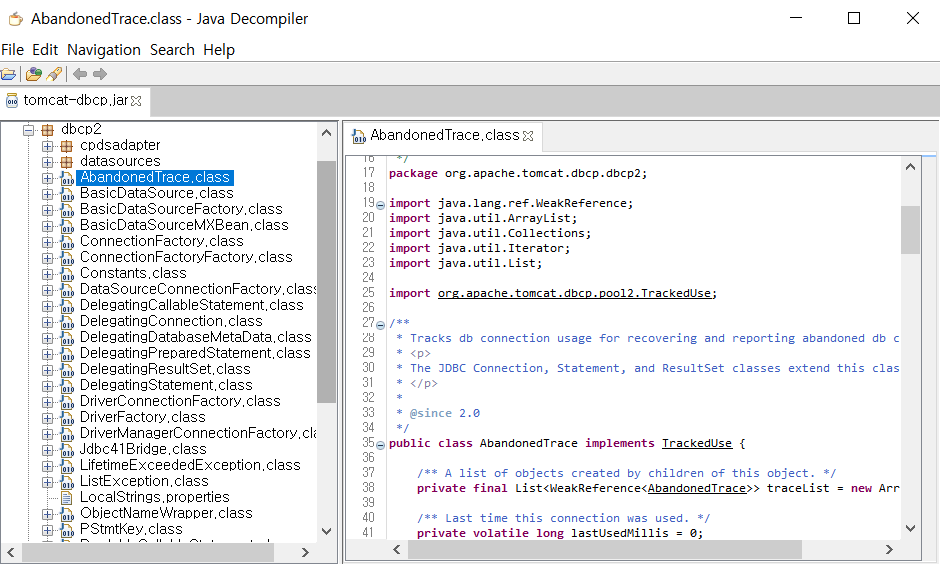
Task: Click the datasources package icon
Action: pos(67,162)
